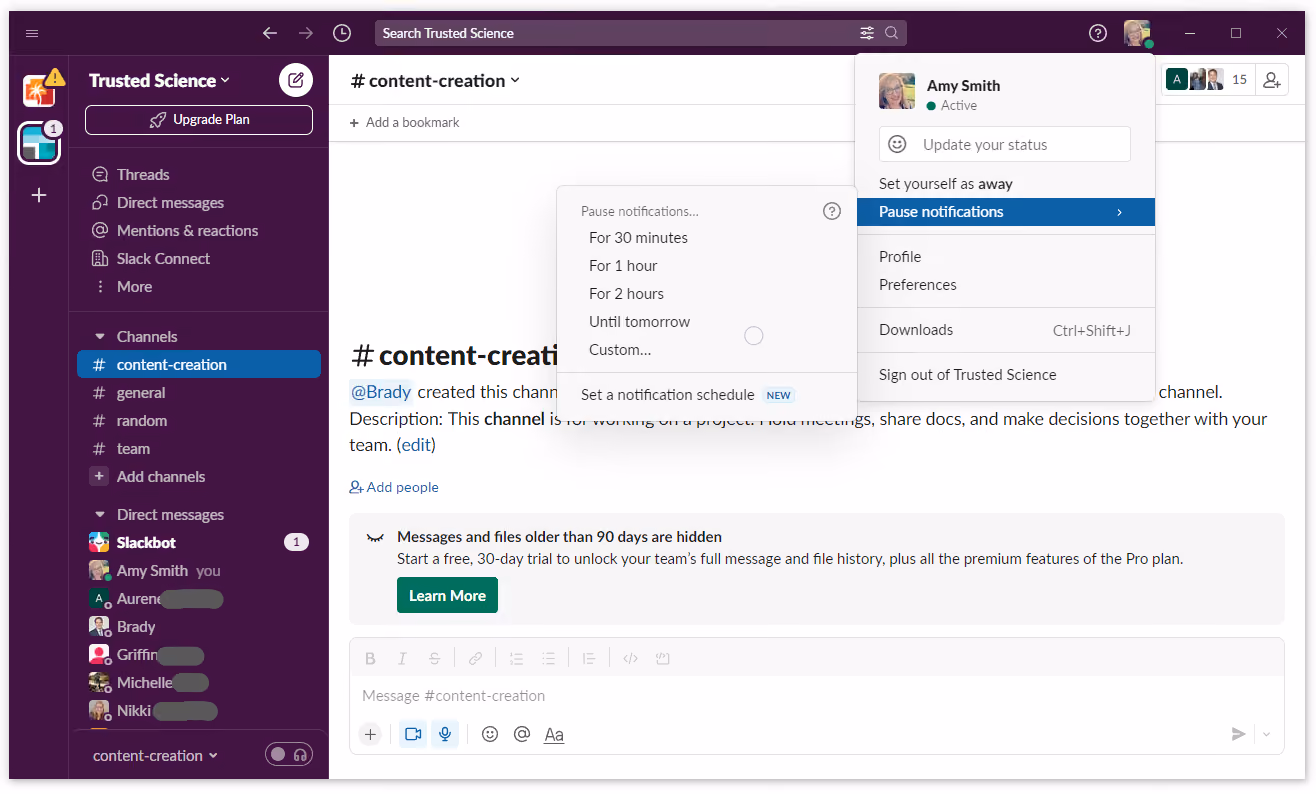Viewport: 1316px width, 794px height.
Task: Click blockquote icon in composer
Action: pos(589,658)
